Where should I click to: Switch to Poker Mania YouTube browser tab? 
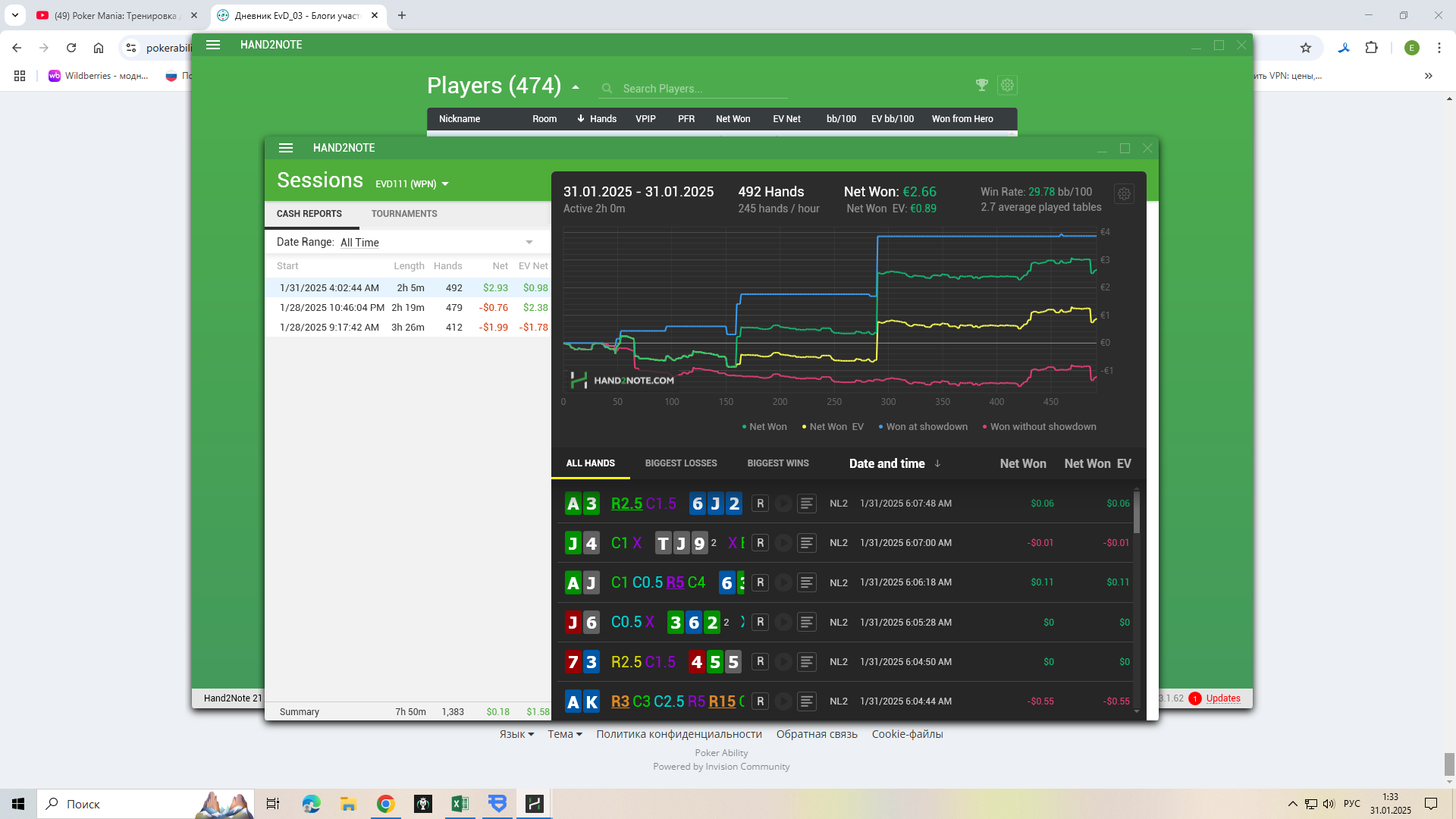(x=115, y=15)
